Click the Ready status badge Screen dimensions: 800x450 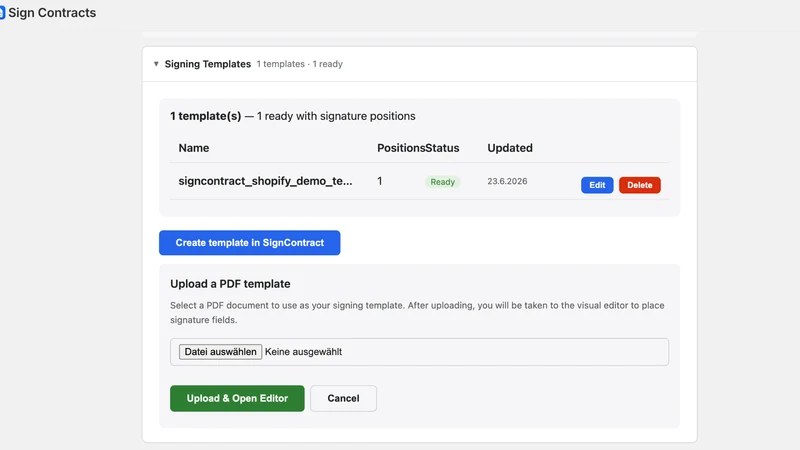tap(442, 182)
